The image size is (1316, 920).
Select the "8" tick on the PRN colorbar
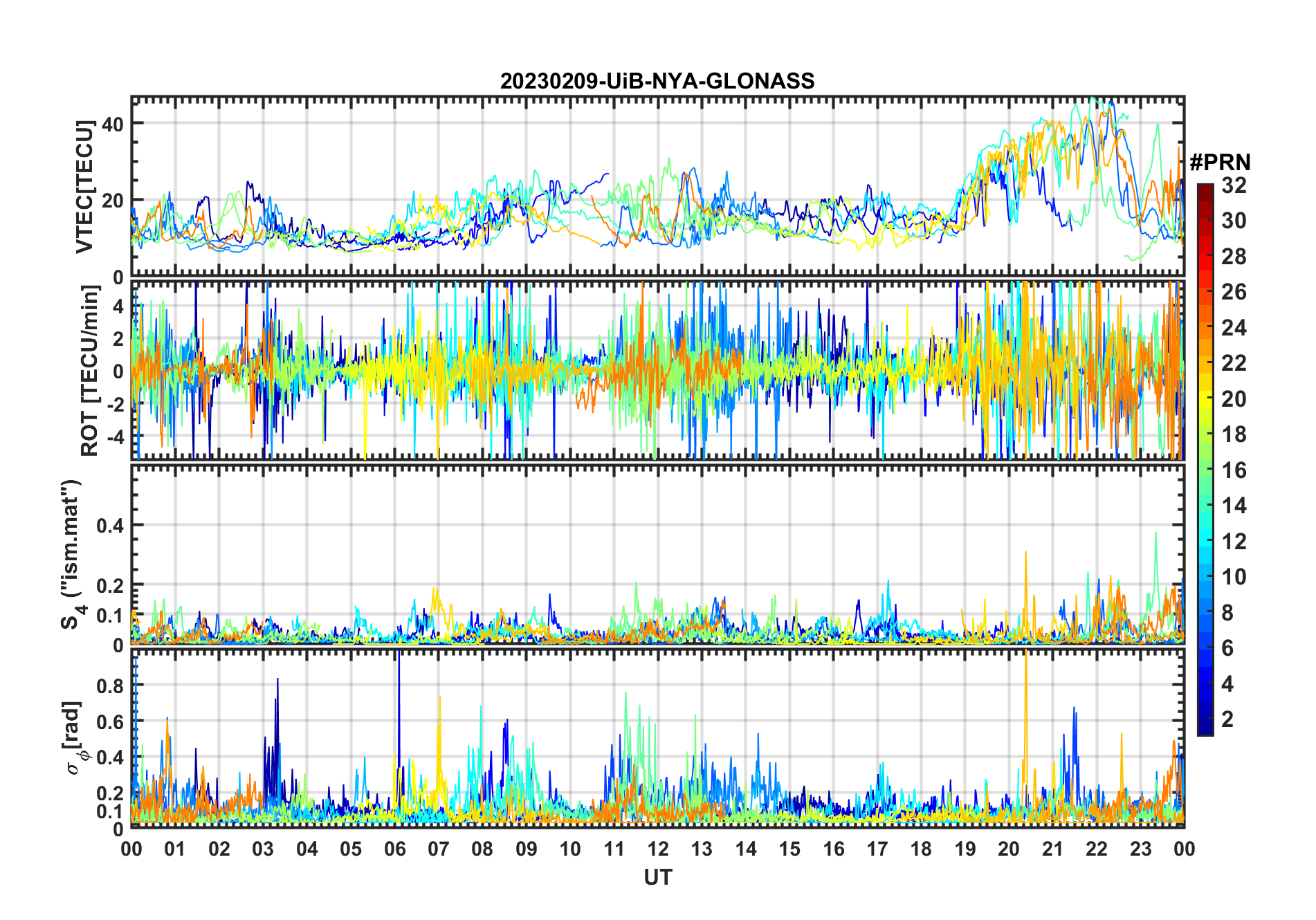click(1228, 612)
